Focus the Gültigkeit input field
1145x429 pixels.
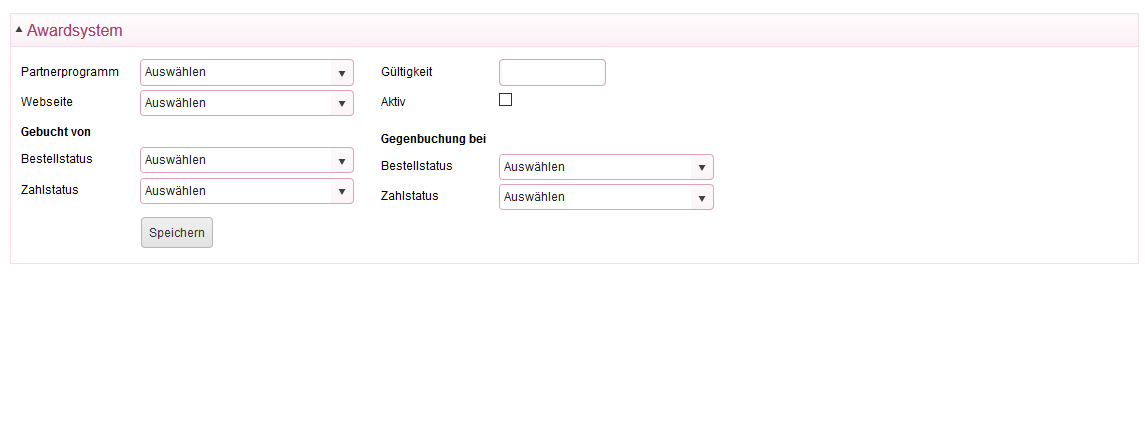pyautogui.click(x=552, y=72)
